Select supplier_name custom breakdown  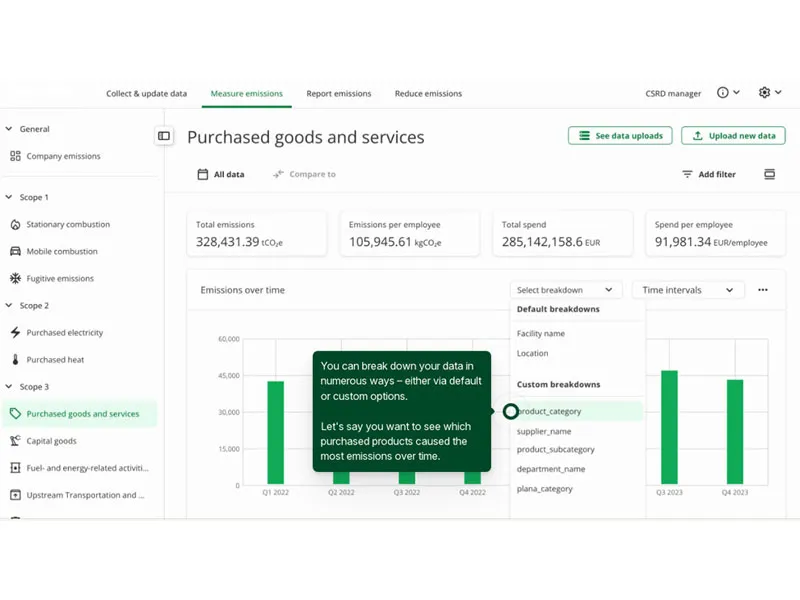click(544, 431)
